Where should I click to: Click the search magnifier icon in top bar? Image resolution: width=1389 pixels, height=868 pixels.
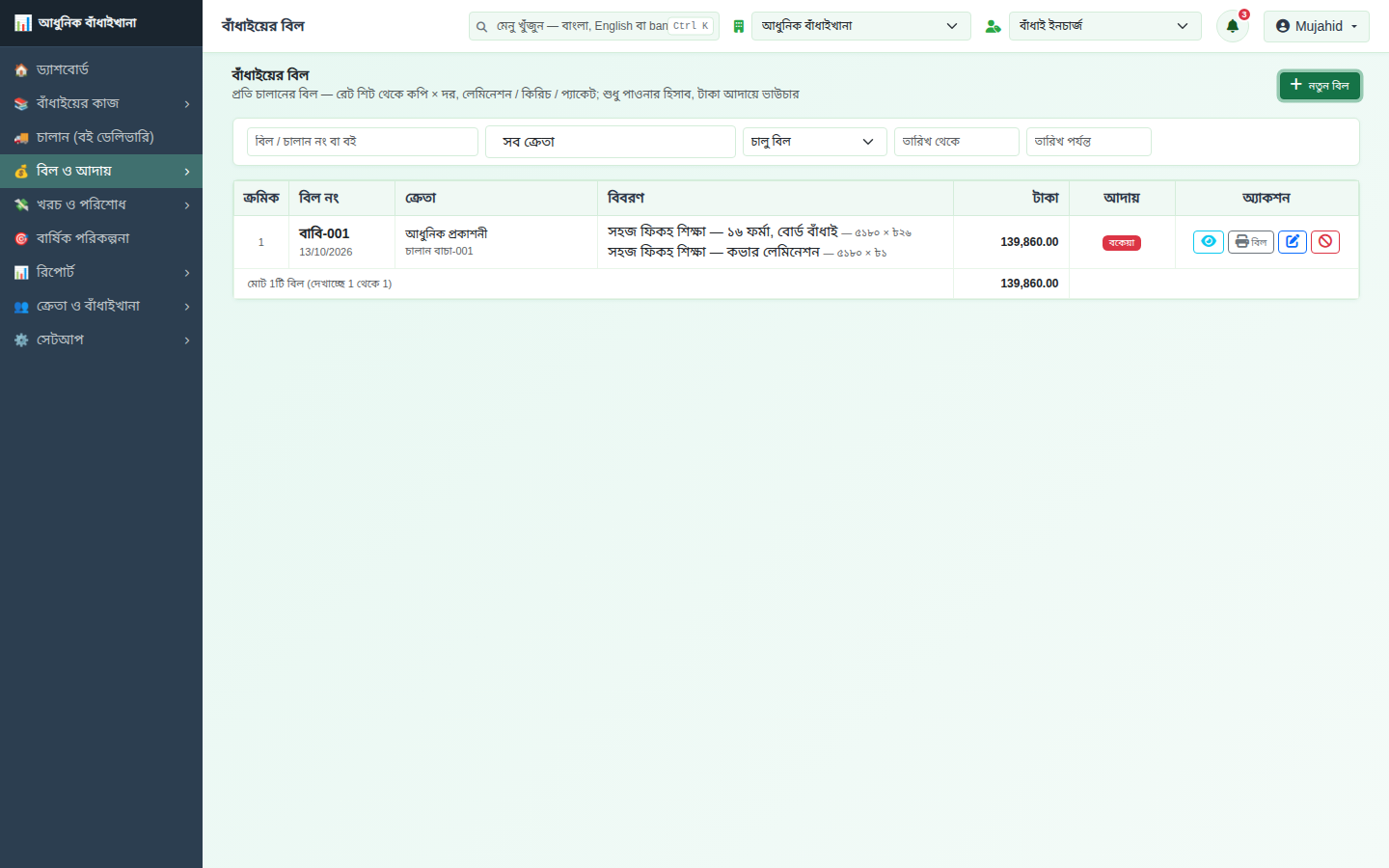click(481, 27)
